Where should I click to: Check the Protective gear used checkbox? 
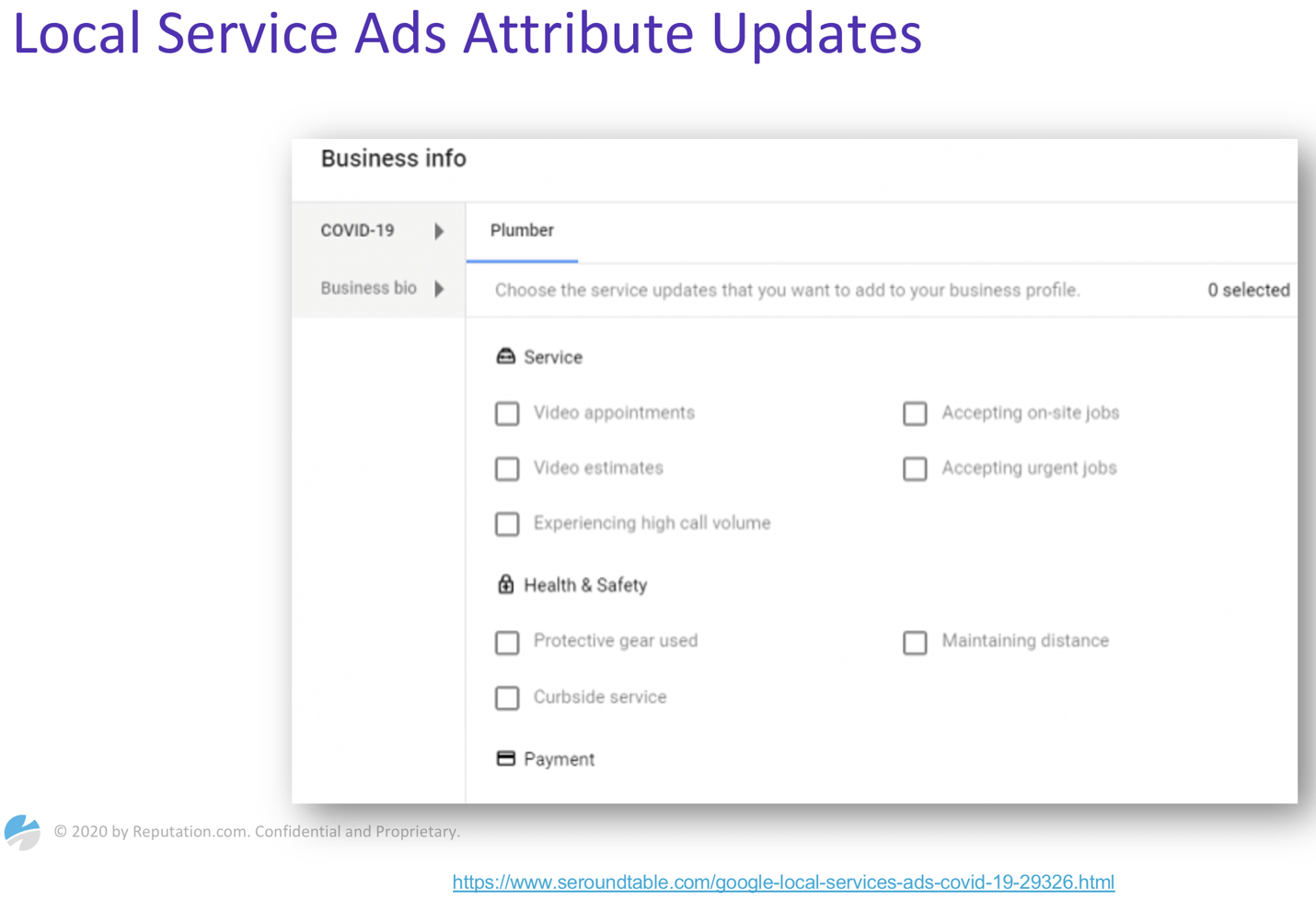[x=507, y=641]
